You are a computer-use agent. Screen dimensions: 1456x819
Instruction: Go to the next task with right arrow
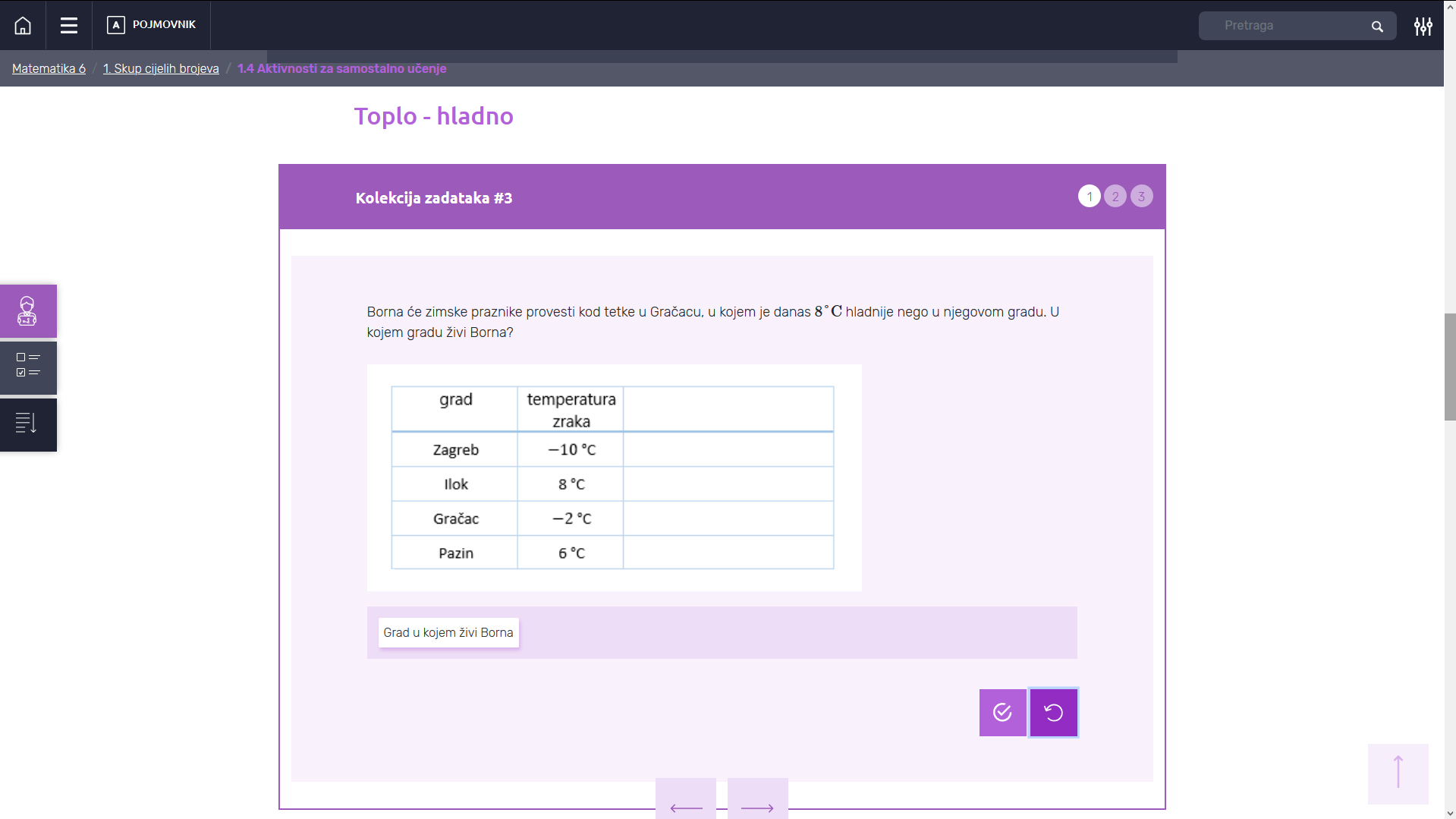[757, 805]
